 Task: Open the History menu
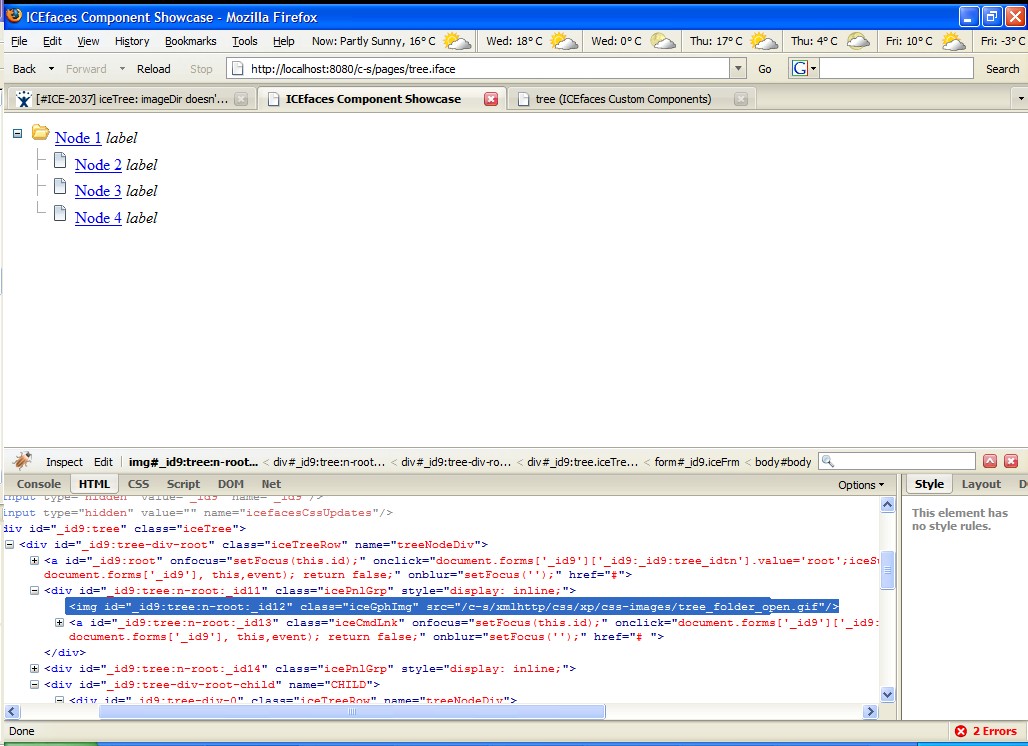pyautogui.click(x=132, y=41)
